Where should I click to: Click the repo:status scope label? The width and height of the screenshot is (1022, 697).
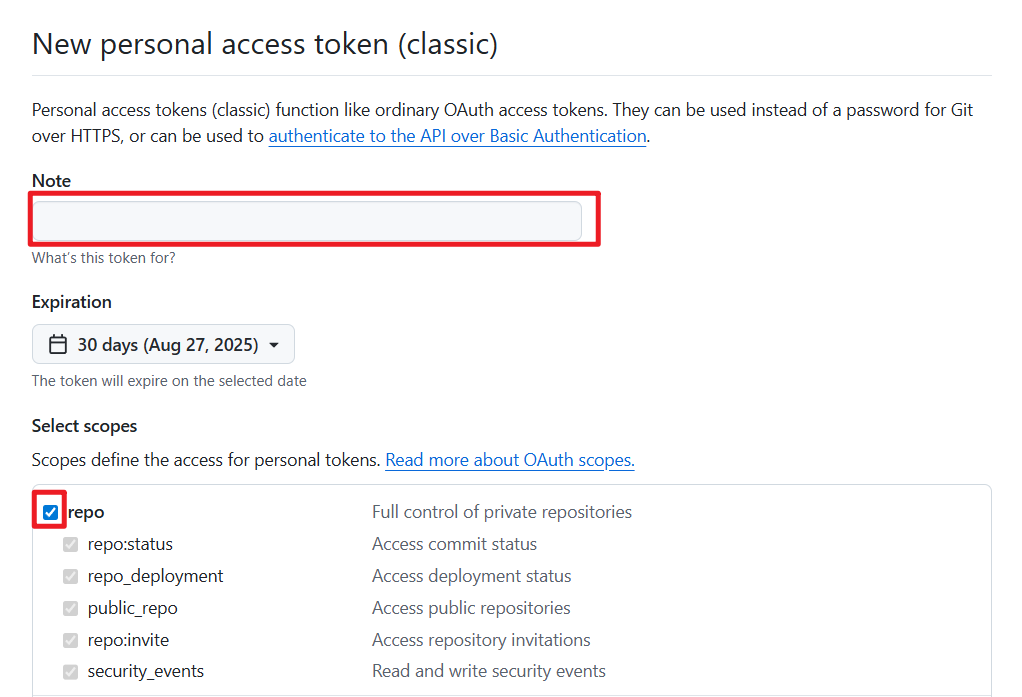coord(130,544)
